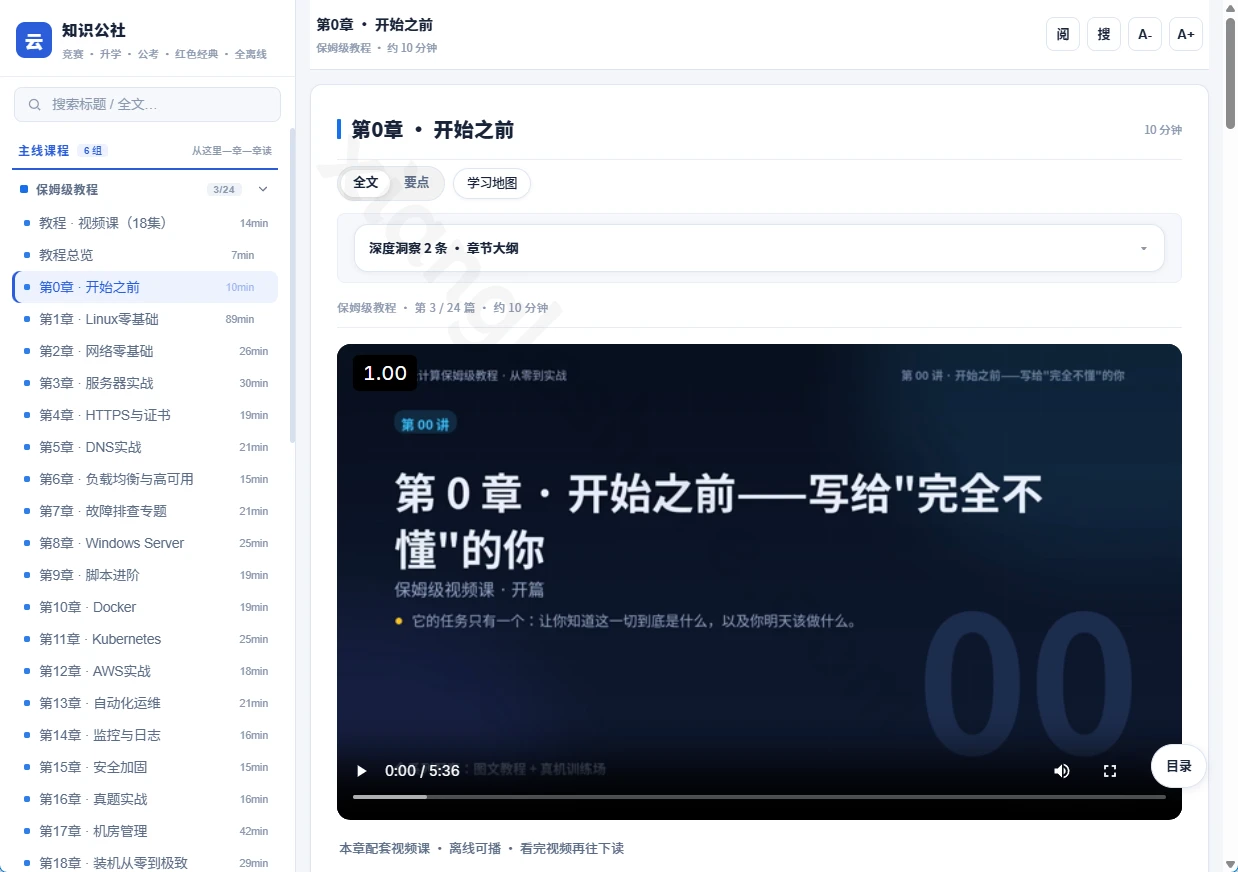1238x872 pixels.
Task: Seek on the video progress bar
Action: point(759,797)
